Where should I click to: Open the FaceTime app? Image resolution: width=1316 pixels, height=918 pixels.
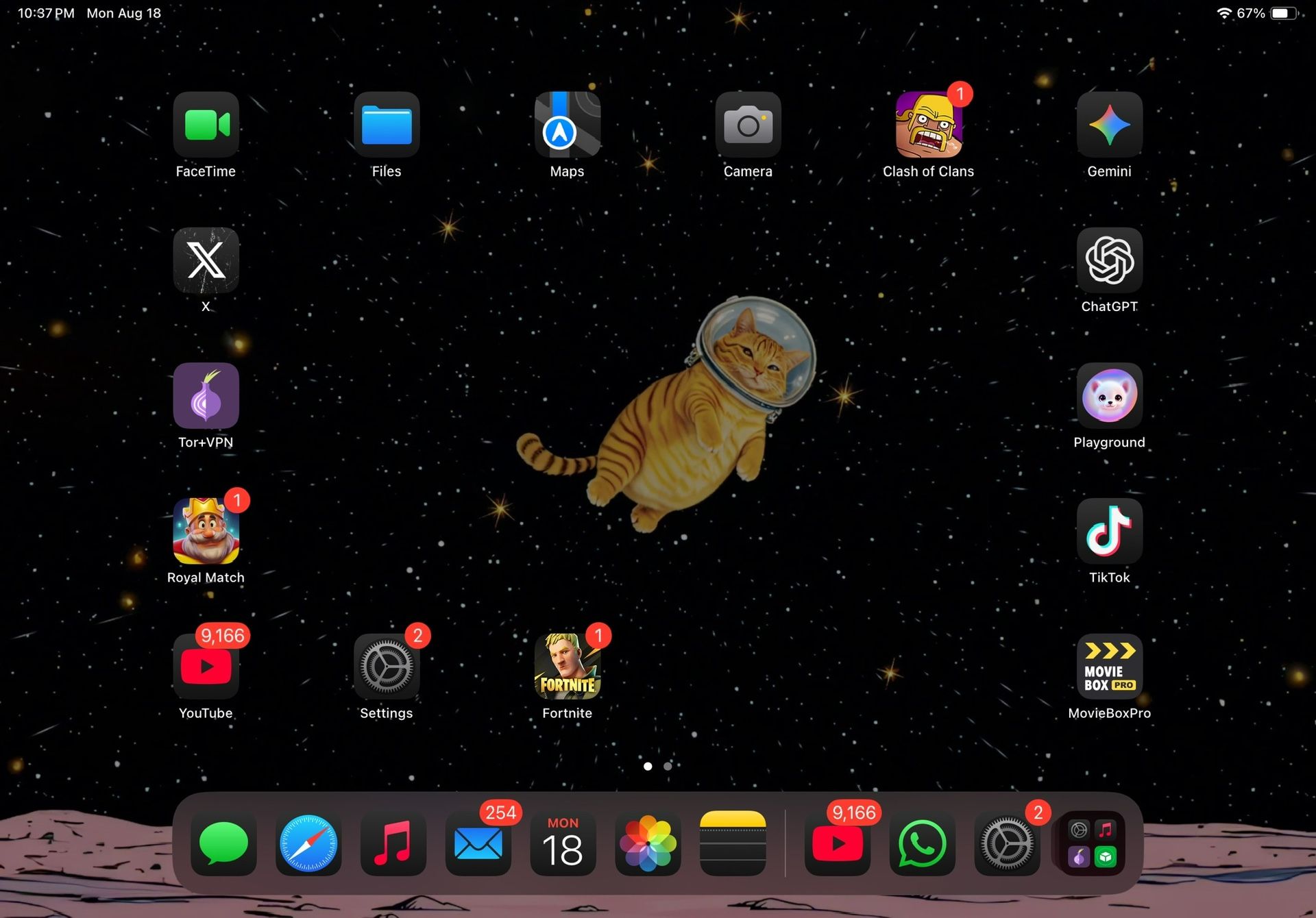pos(206,125)
